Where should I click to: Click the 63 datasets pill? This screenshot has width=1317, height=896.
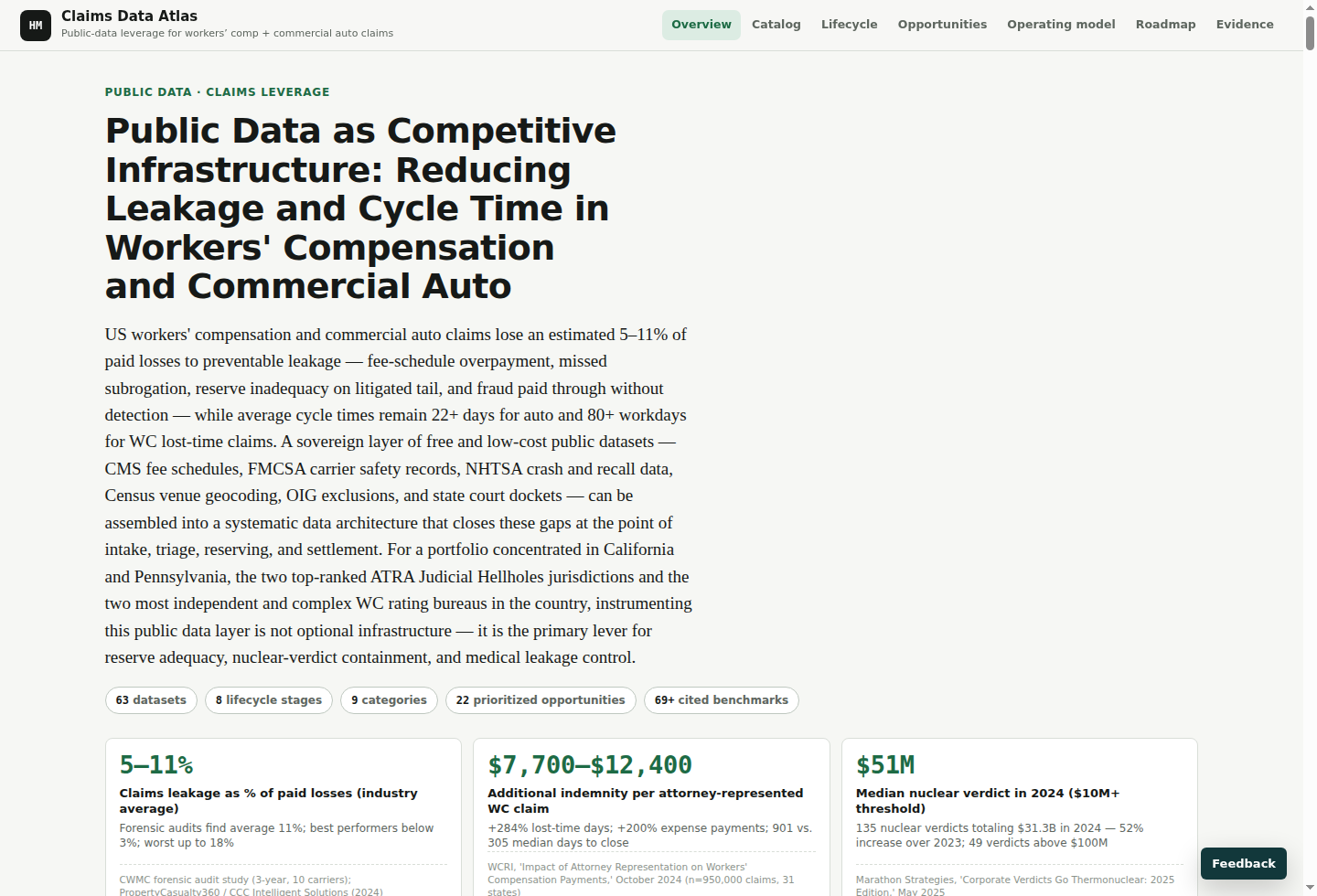151,700
